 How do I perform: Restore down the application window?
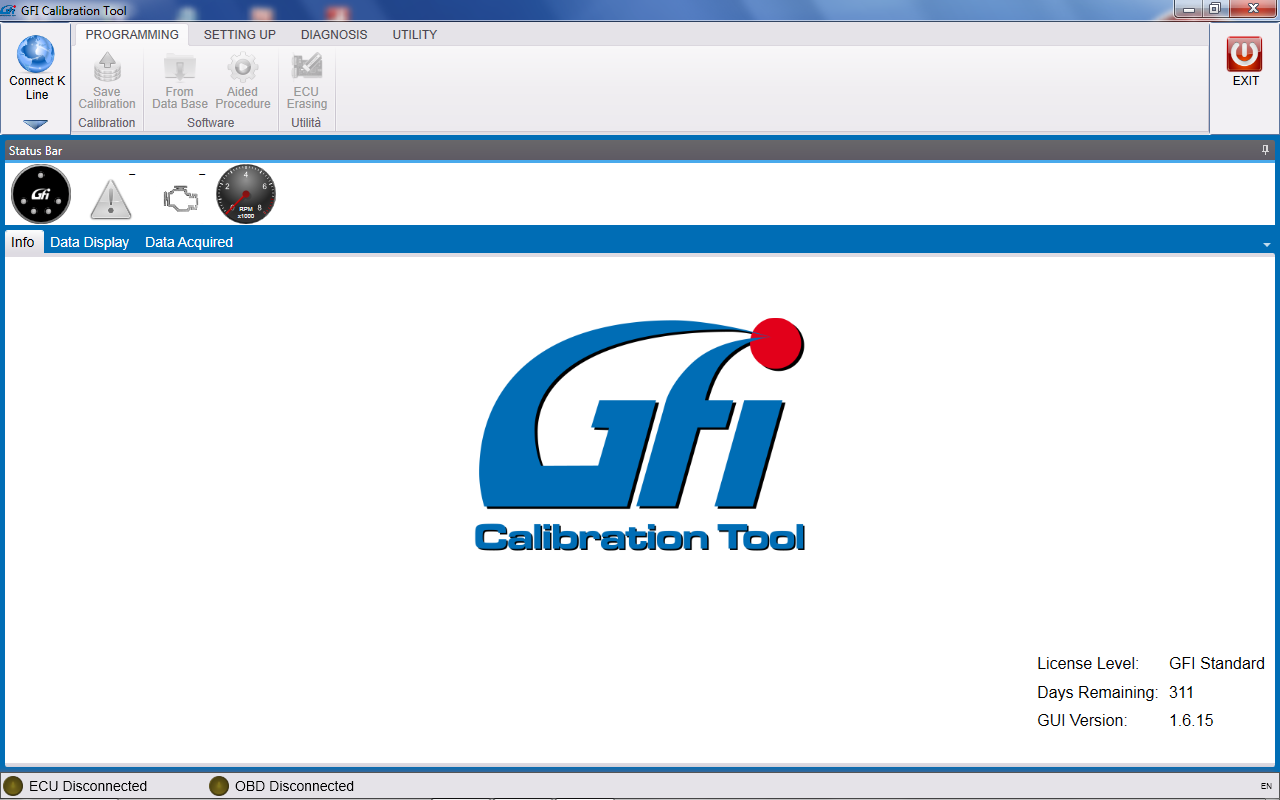1214,9
